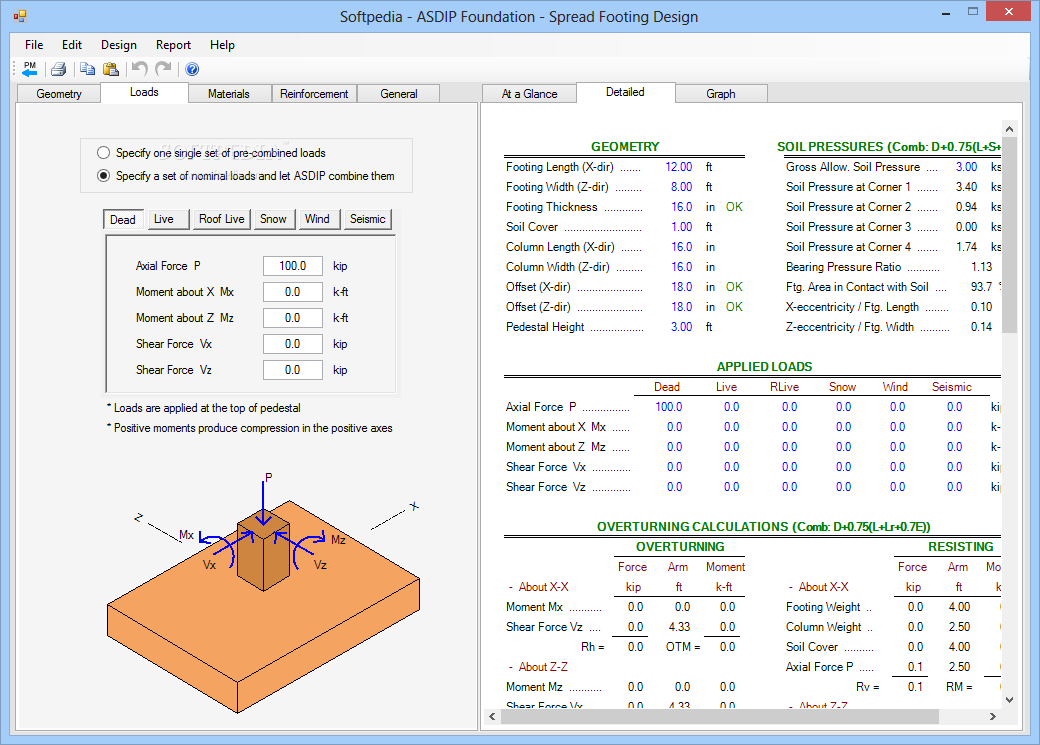Select the Roof Live load case tab
The width and height of the screenshot is (1040, 745).
tap(222, 219)
